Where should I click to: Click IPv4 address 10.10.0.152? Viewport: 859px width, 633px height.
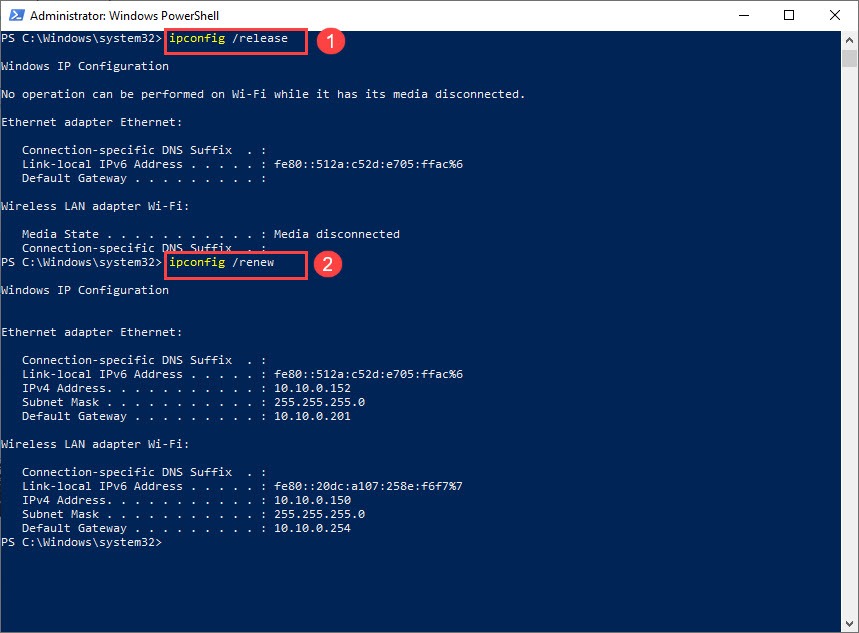(312, 388)
